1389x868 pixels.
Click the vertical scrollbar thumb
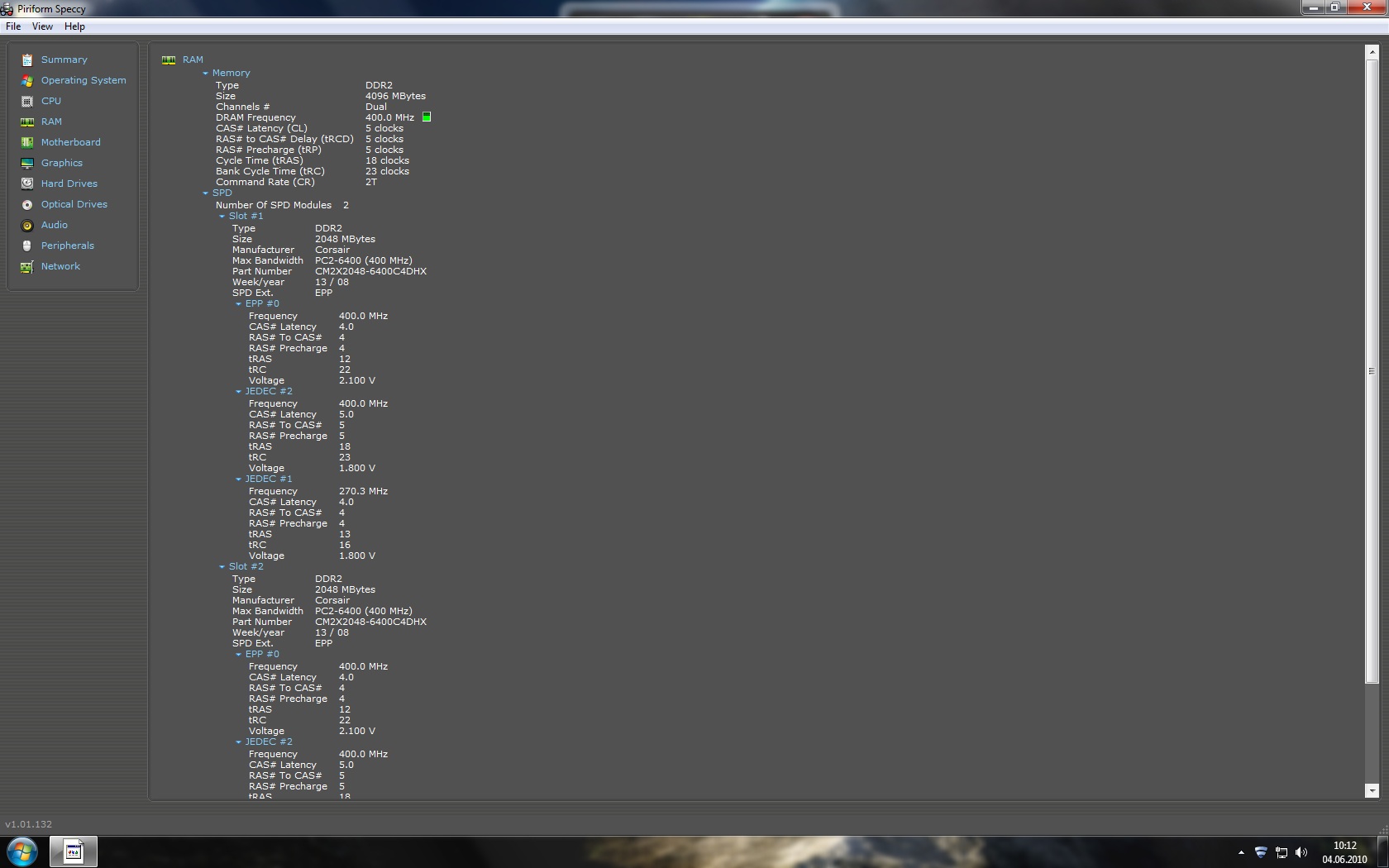(x=1372, y=371)
